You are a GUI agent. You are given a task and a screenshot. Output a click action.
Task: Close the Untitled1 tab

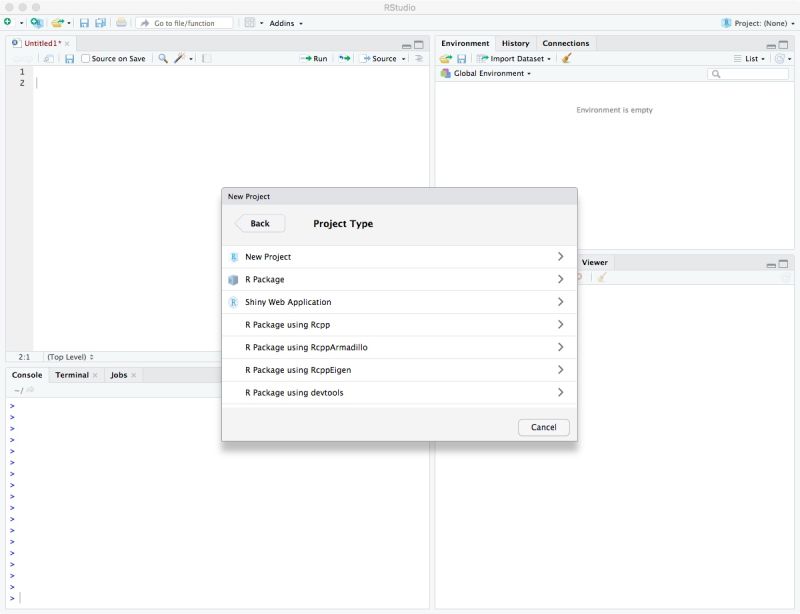point(67,44)
